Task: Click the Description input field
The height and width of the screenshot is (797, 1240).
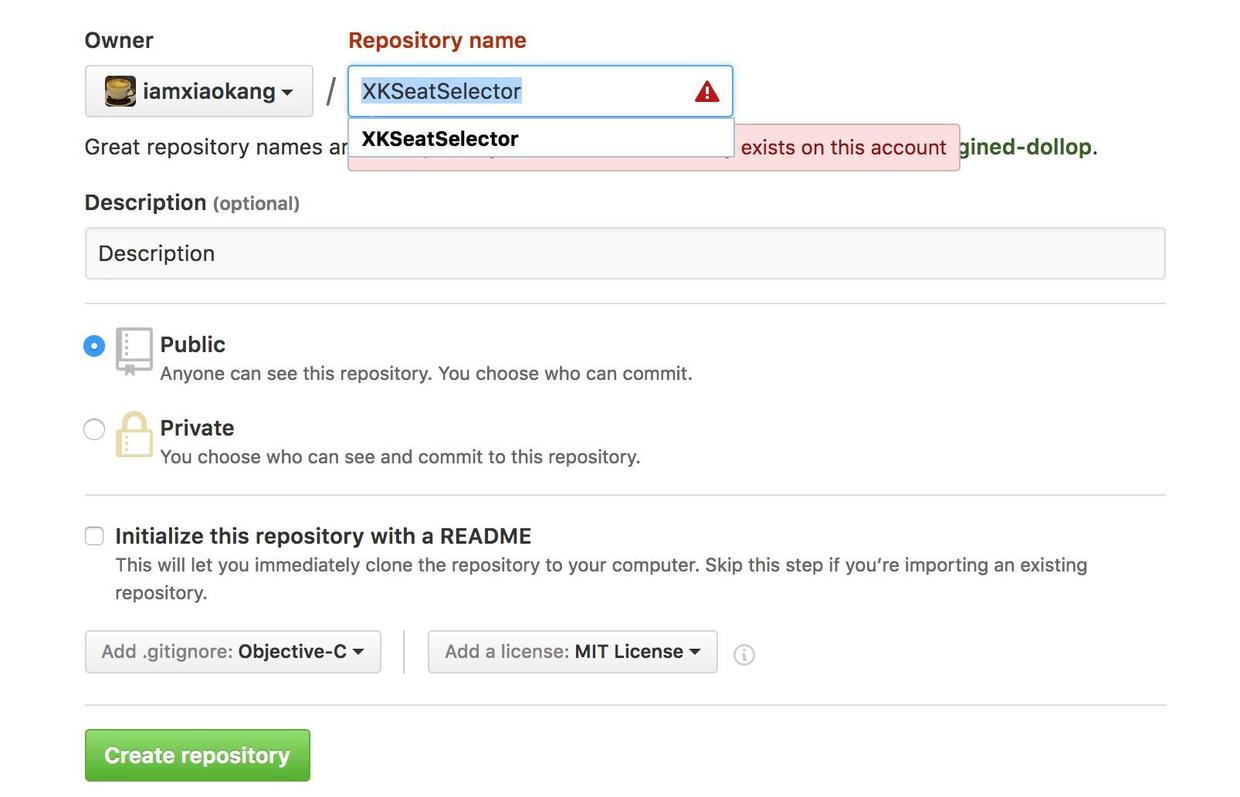Action: pyautogui.click(x=625, y=253)
